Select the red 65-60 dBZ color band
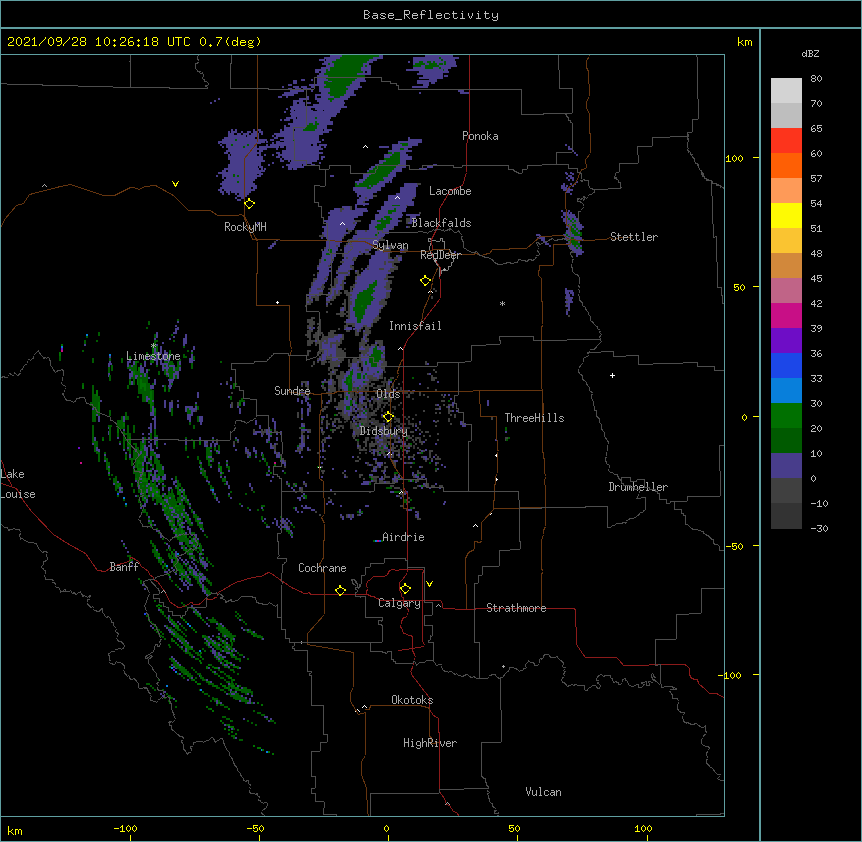 [x=786, y=141]
